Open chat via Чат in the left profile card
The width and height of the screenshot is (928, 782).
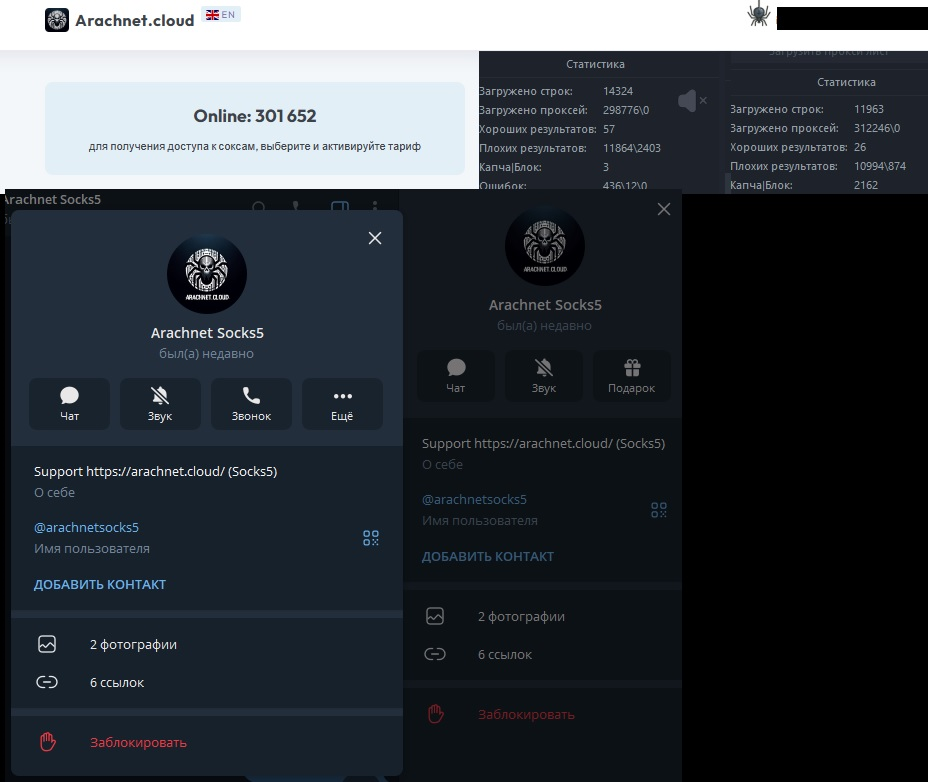(69, 404)
